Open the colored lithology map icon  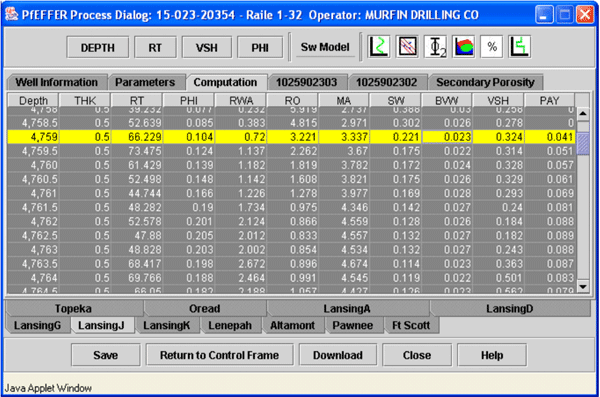(x=463, y=47)
